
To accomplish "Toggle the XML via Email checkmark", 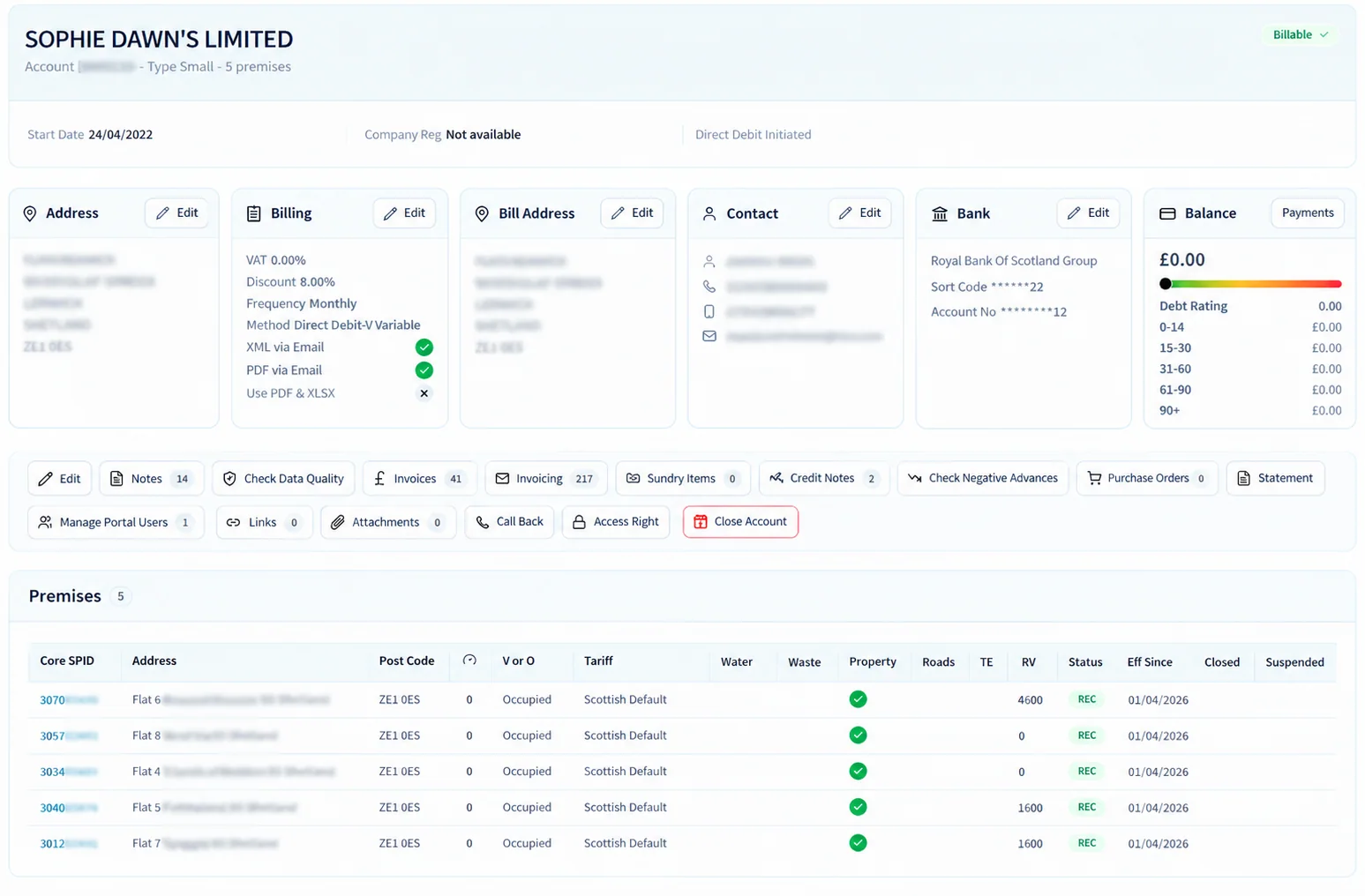I will [424, 347].
